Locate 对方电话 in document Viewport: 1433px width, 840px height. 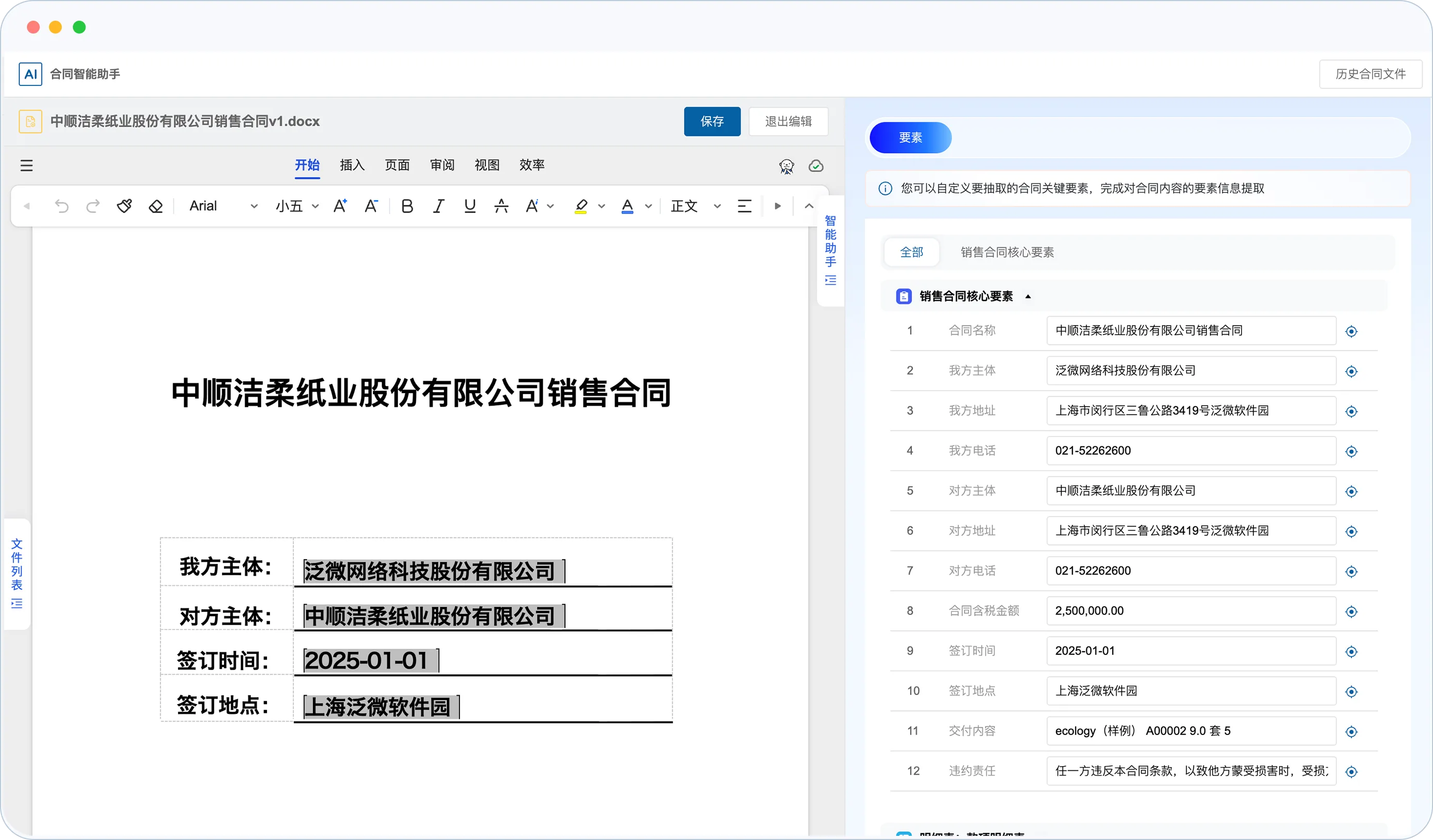click(x=1351, y=572)
